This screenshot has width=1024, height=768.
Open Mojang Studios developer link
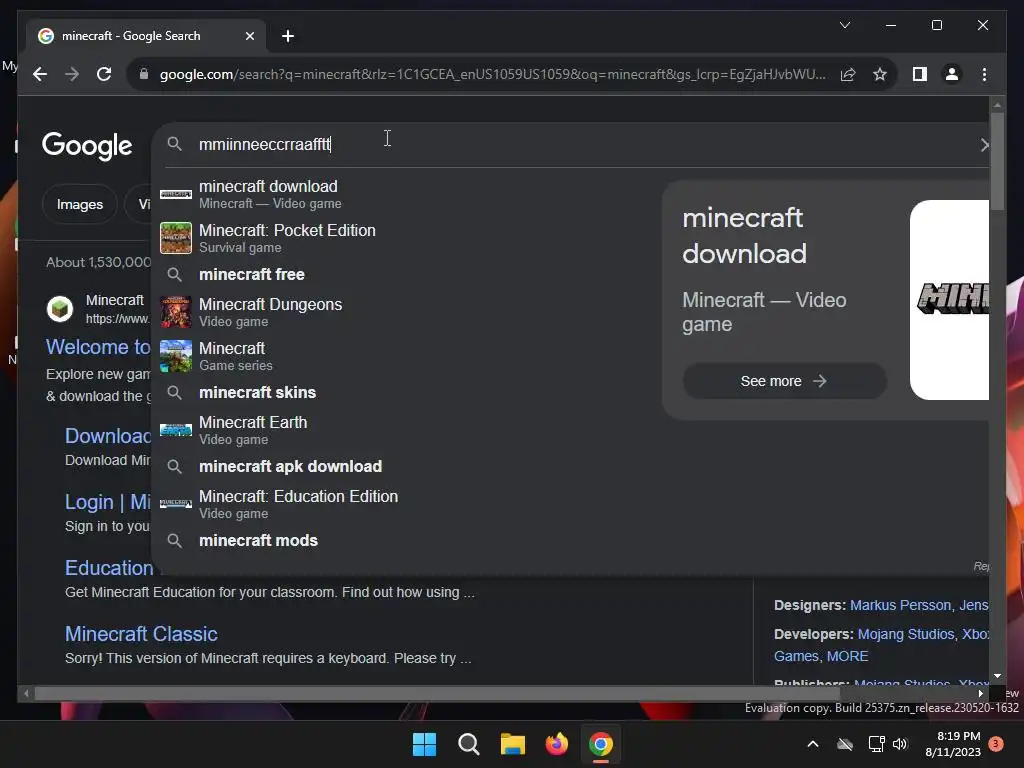906,634
